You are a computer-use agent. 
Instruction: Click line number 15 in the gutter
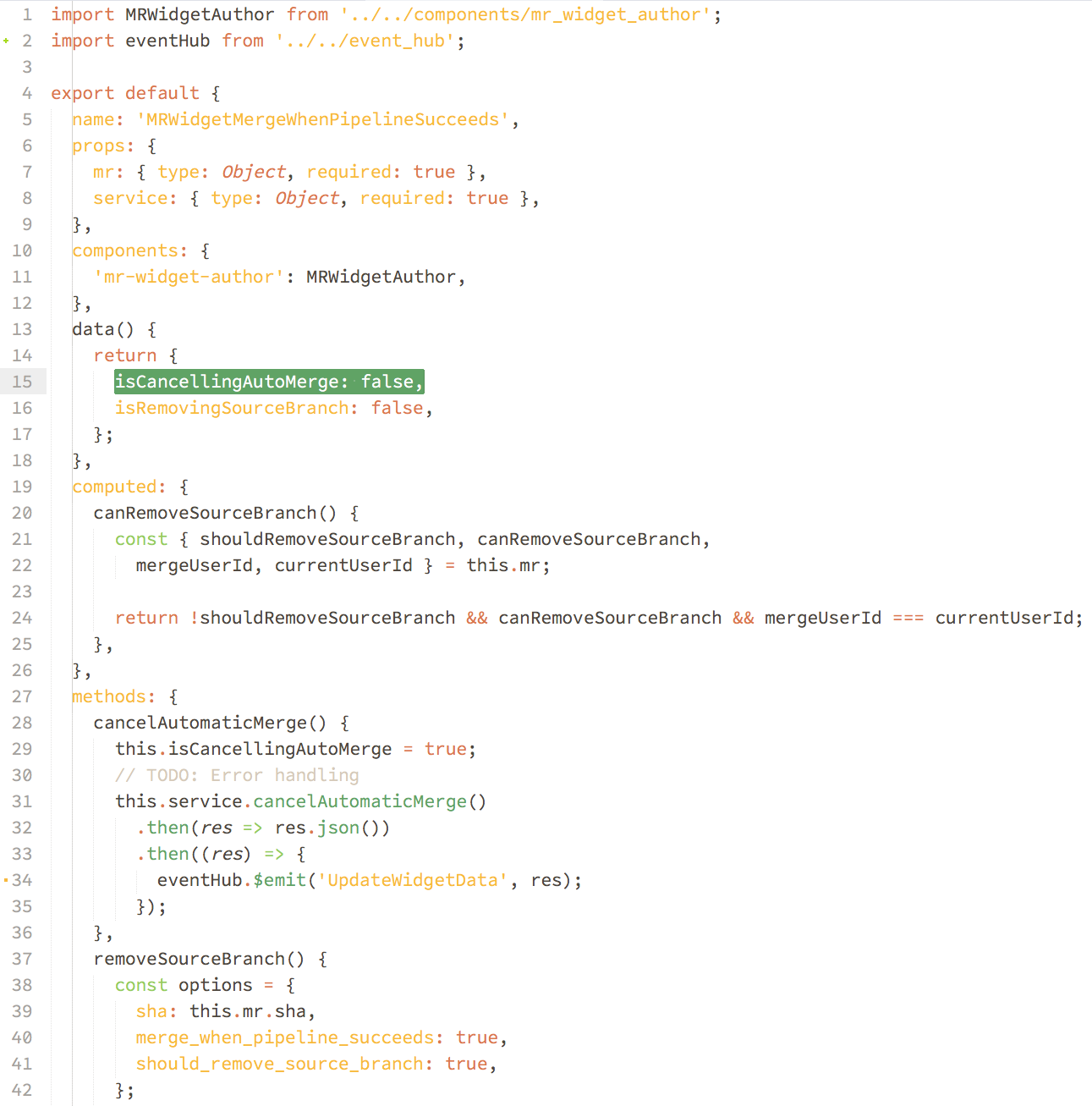(x=22, y=382)
